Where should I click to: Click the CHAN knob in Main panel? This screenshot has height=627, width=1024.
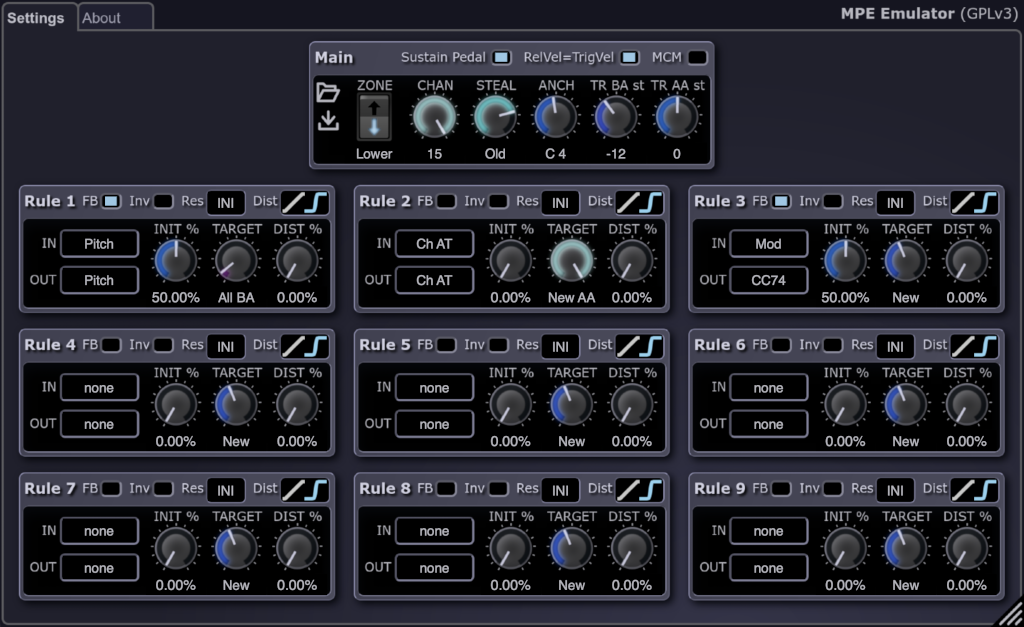coord(434,118)
